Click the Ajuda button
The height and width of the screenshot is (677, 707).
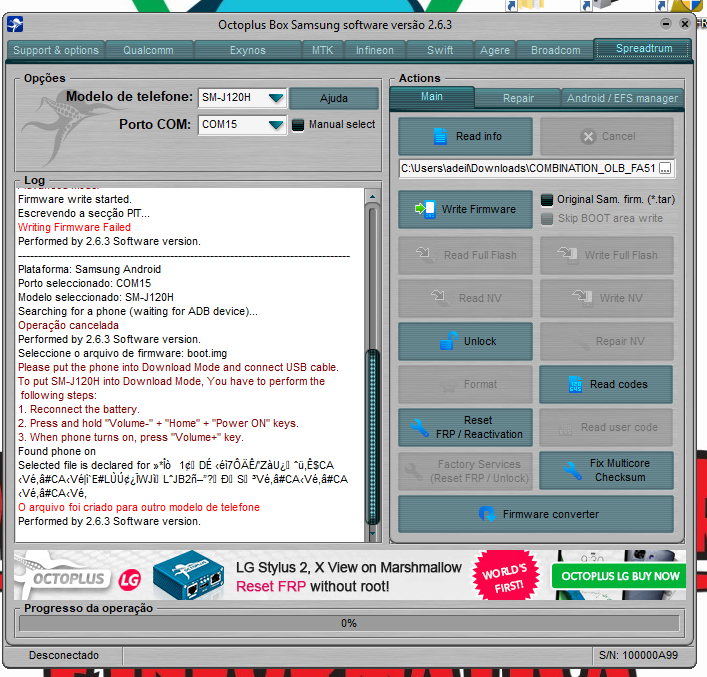334,98
